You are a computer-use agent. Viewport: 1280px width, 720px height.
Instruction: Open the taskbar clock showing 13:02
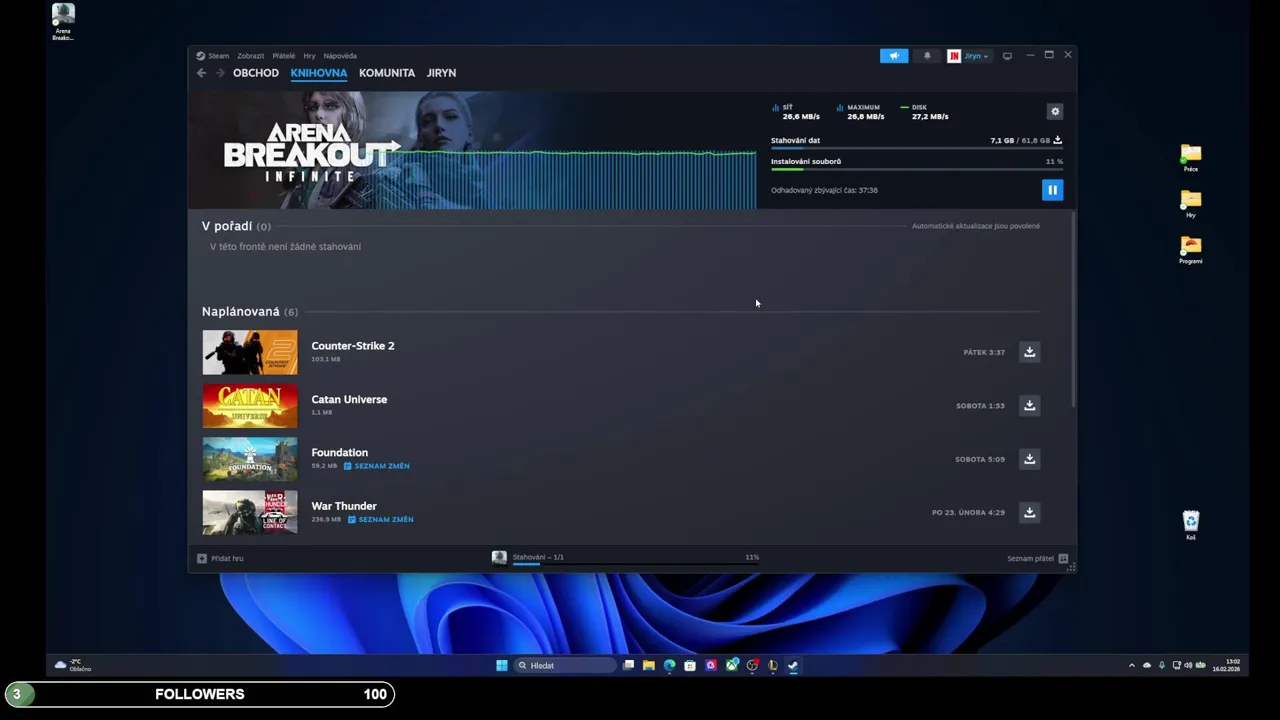click(1226, 665)
